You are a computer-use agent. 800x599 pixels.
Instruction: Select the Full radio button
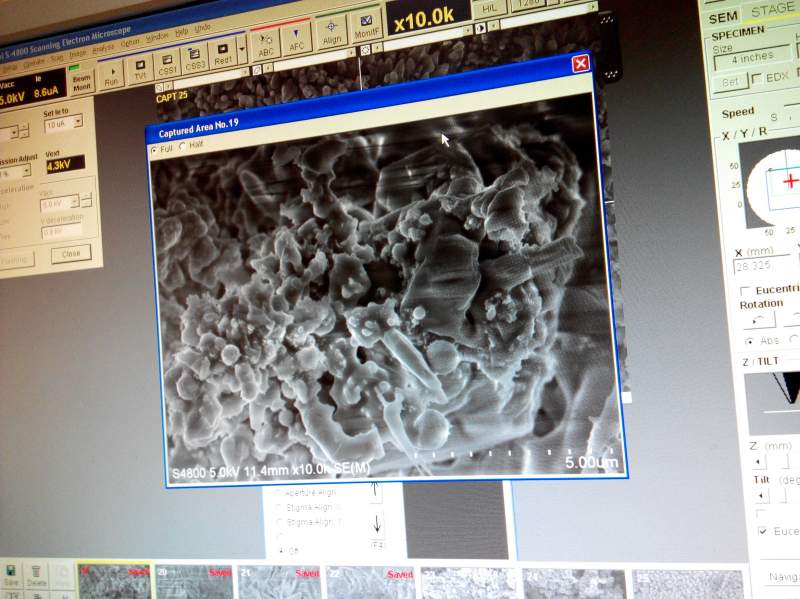154,151
